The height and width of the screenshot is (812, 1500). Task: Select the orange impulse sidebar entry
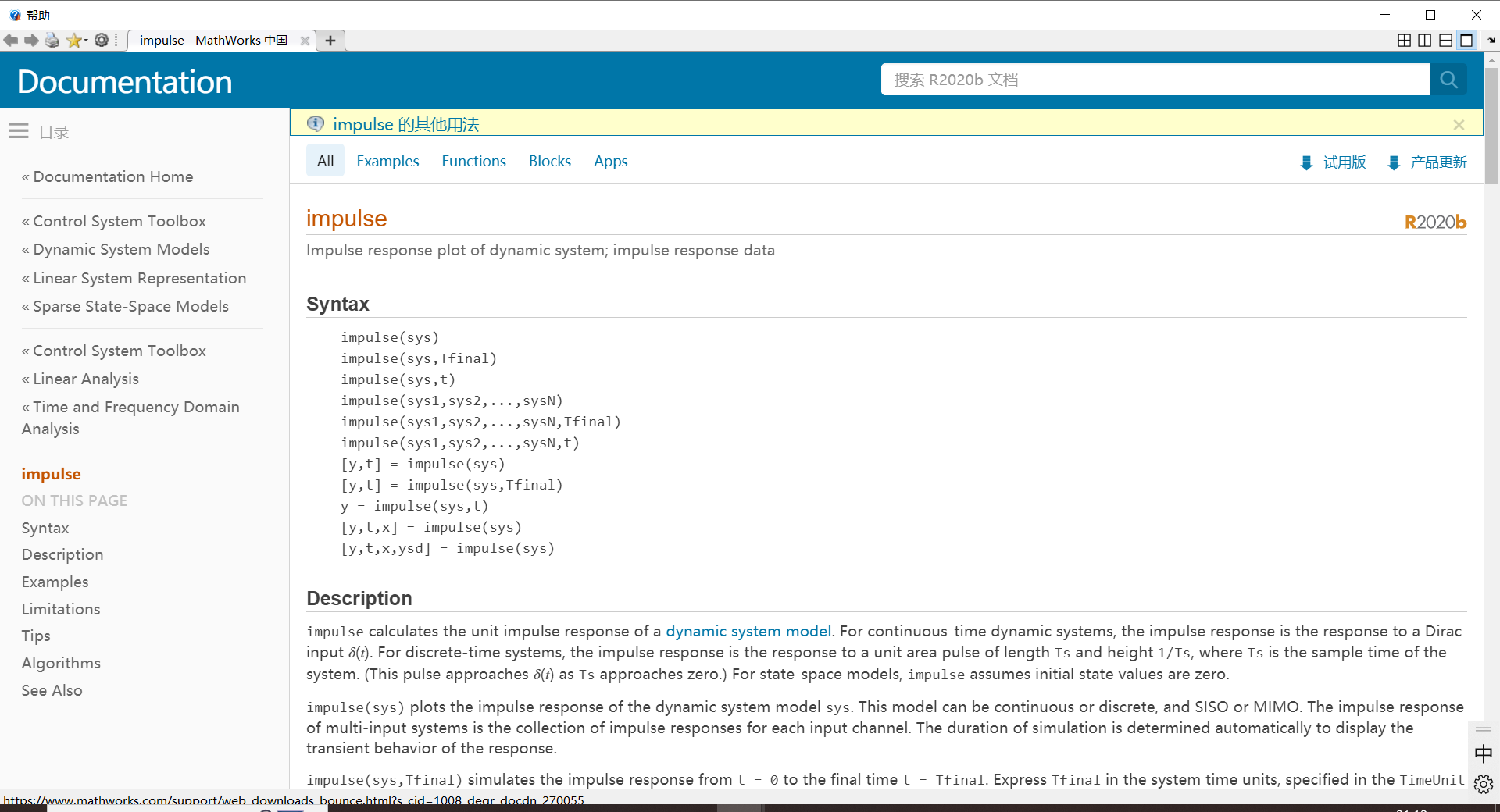pyautogui.click(x=51, y=474)
